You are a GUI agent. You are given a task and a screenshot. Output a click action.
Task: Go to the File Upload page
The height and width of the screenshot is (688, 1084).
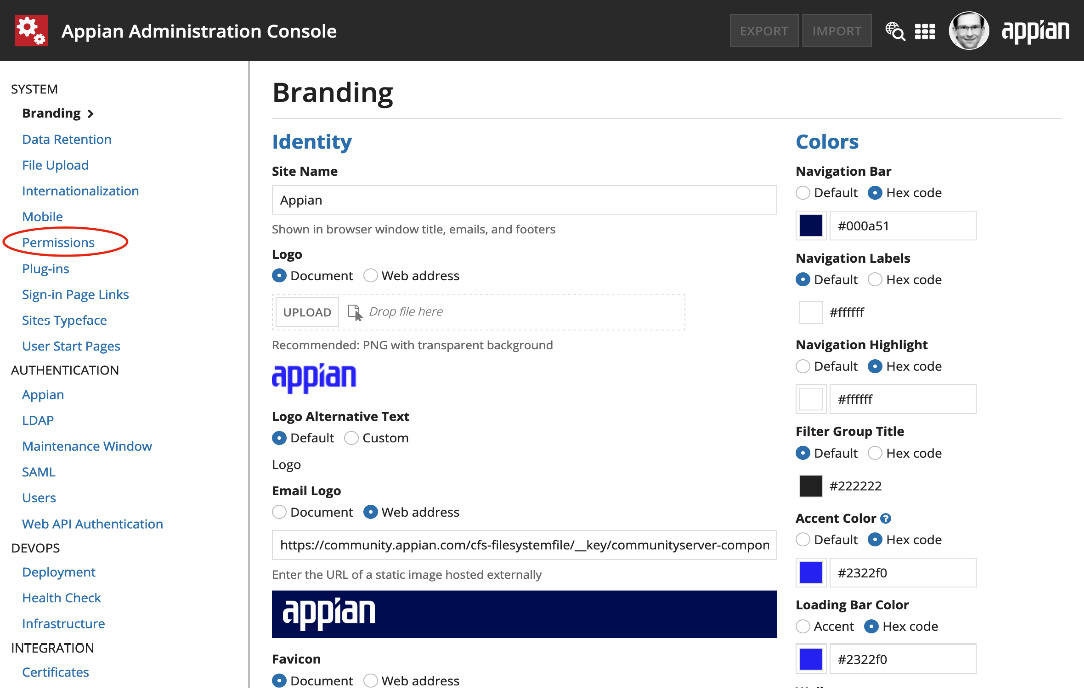(x=55, y=165)
